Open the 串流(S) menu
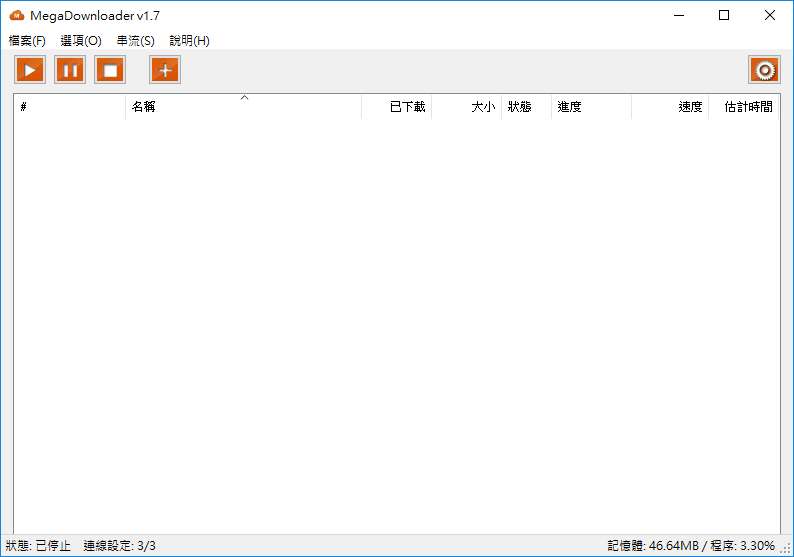The width and height of the screenshot is (794, 557). click(x=135, y=41)
